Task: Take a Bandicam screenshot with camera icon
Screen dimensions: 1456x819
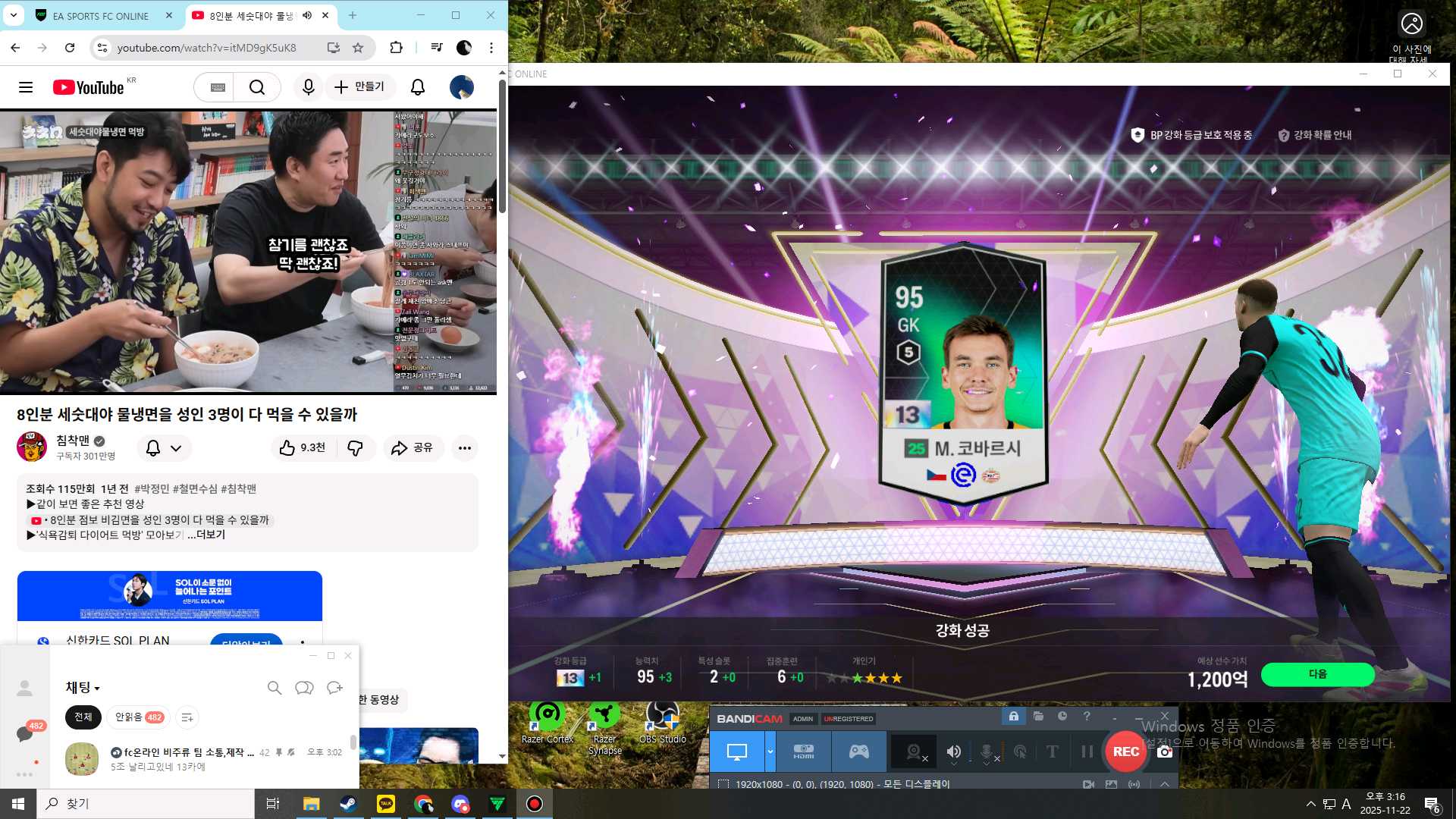Action: click(1165, 752)
